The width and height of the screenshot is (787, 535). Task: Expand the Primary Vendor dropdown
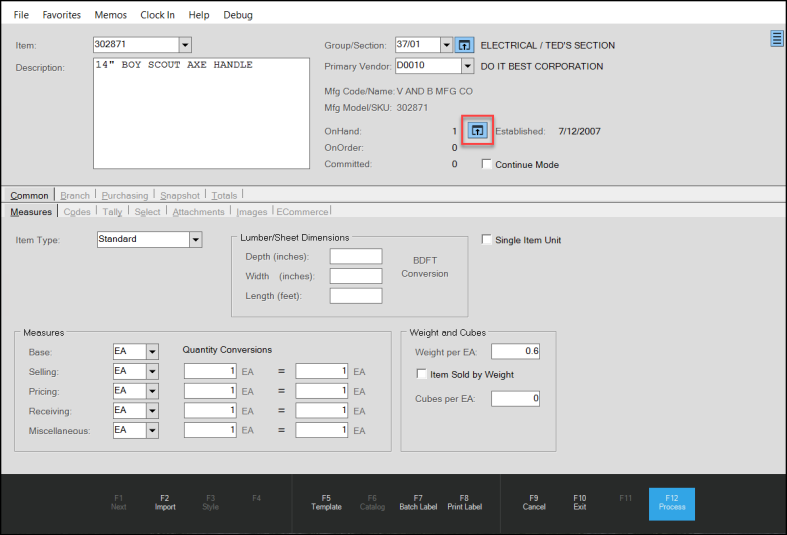click(x=467, y=66)
